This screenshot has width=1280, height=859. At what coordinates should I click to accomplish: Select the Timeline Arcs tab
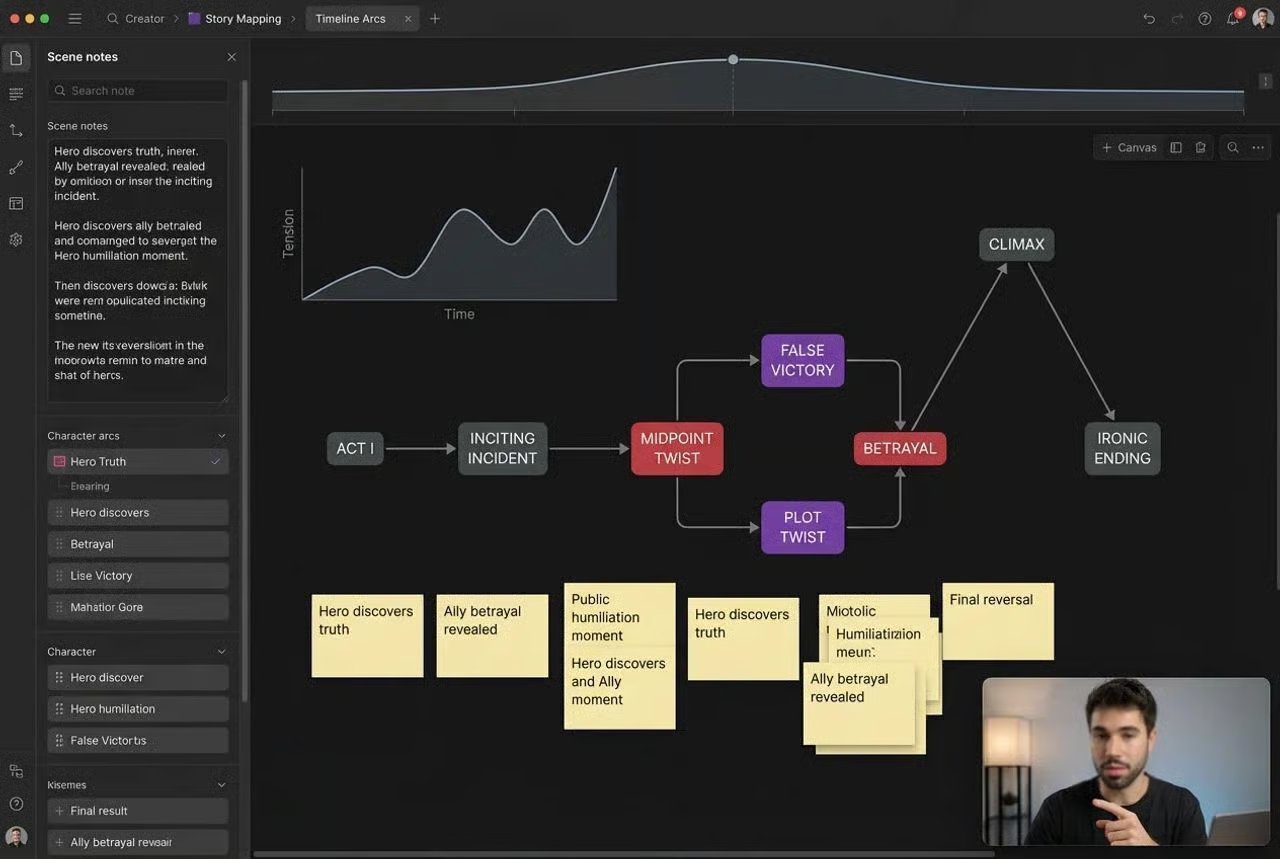coord(349,18)
